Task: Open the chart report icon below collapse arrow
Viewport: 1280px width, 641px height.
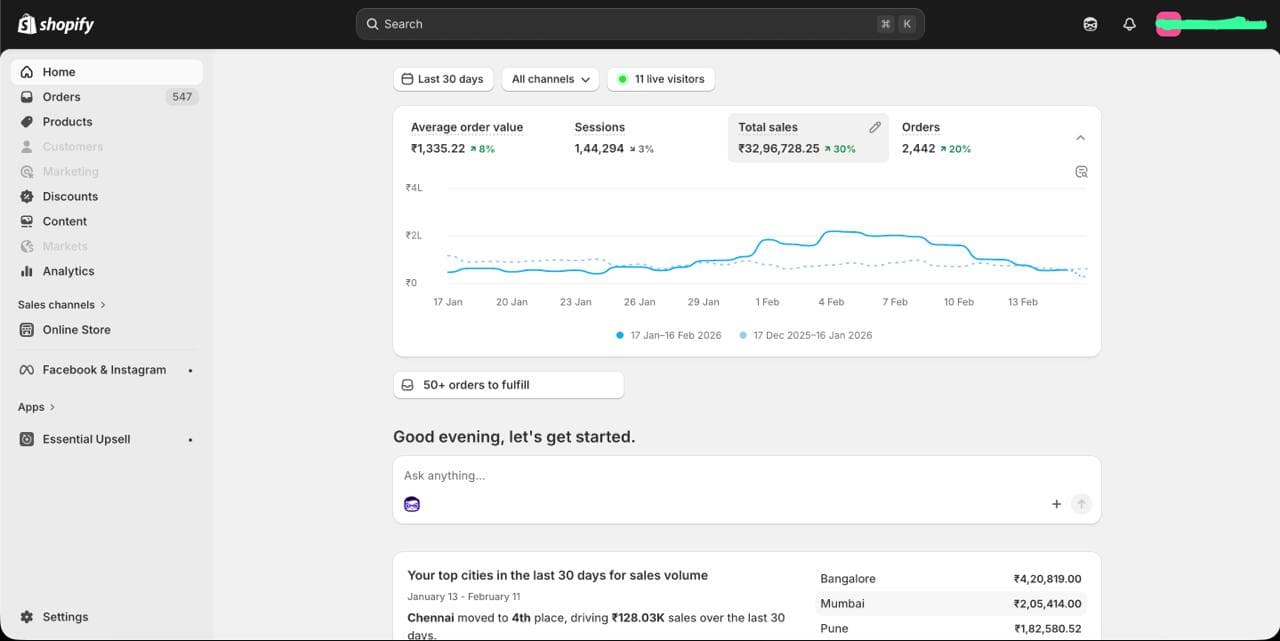Action: point(1081,172)
